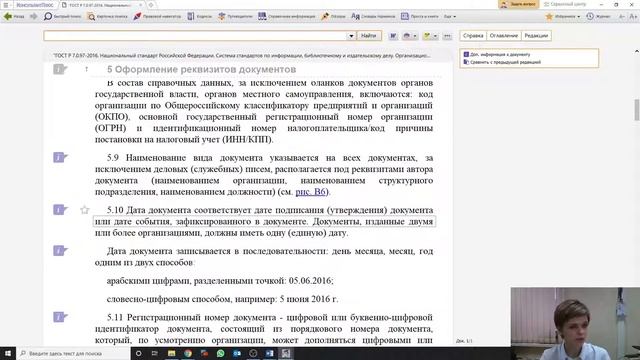Open the Кодексы section

click(200, 16)
